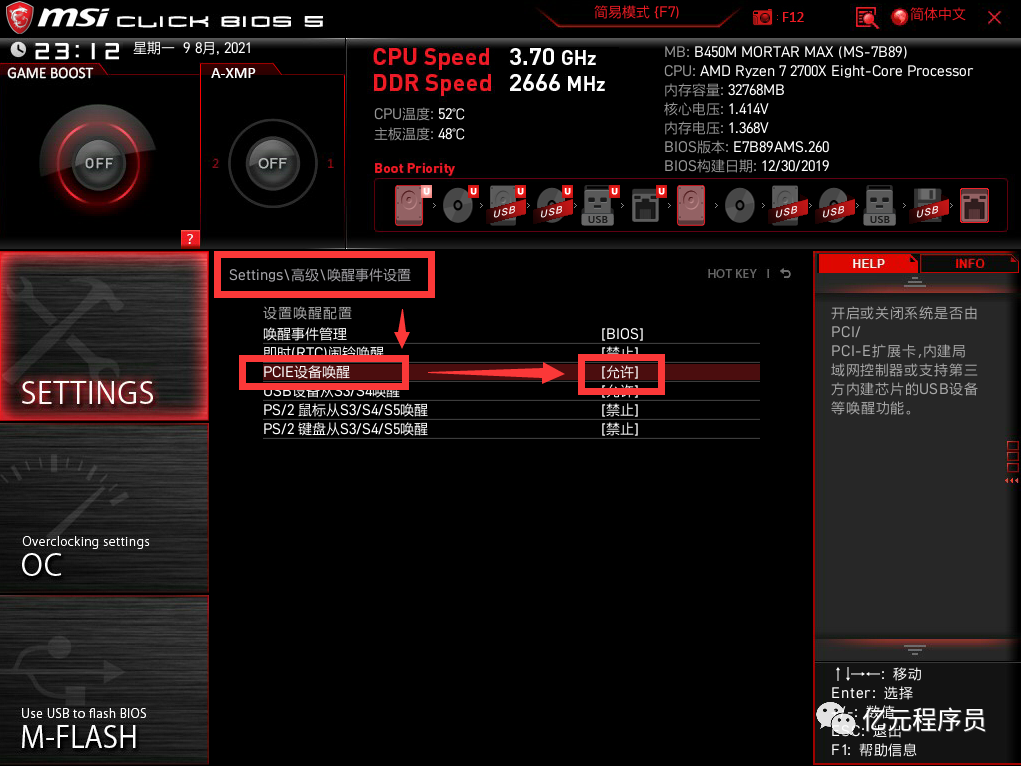The height and width of the screenshot is (766, 1021).
Task: Open the 简体中文 language selector
Action: click(x=937, y=15)
